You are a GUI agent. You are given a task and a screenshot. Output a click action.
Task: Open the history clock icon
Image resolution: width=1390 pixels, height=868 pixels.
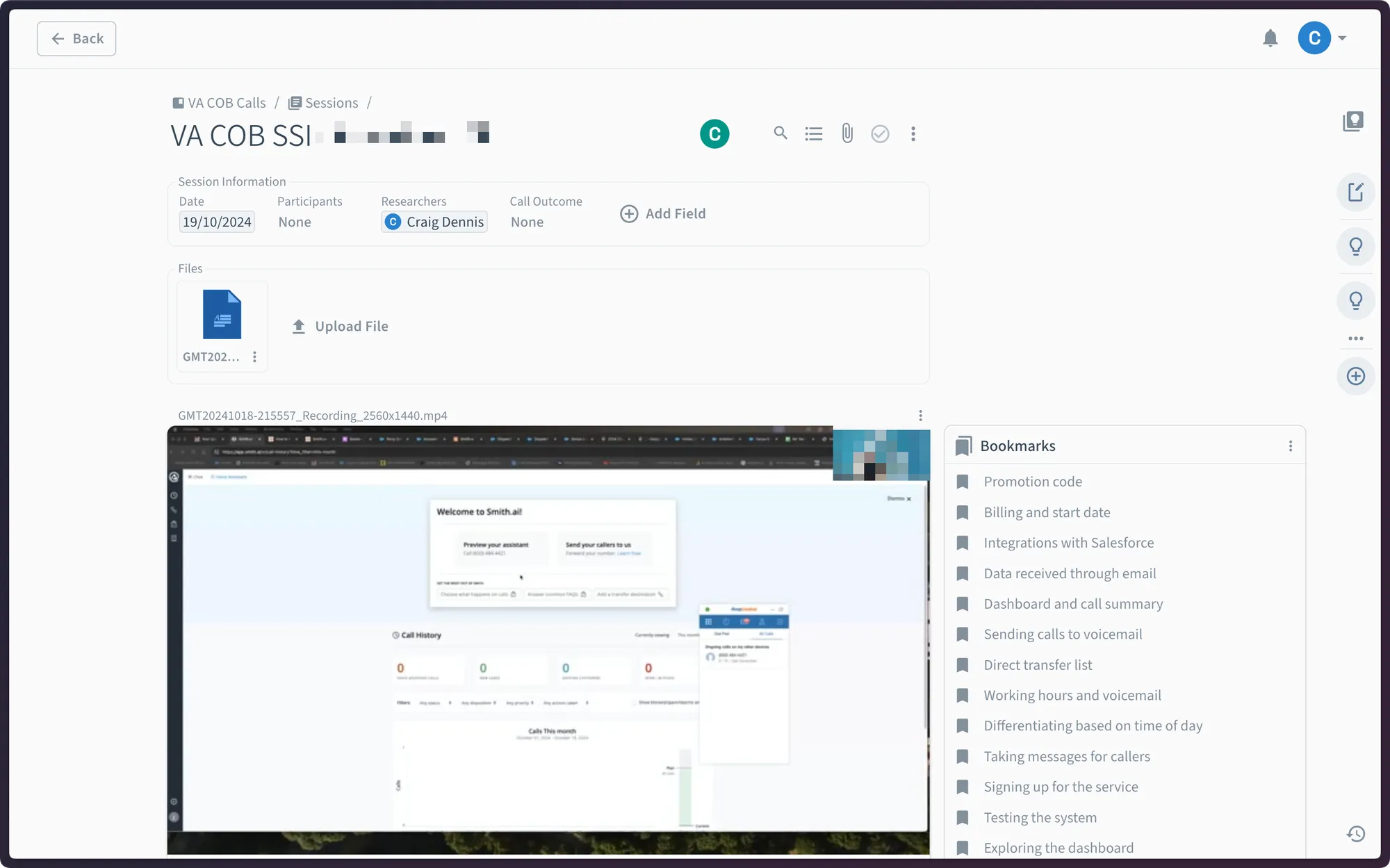[x=1356, y=833]
